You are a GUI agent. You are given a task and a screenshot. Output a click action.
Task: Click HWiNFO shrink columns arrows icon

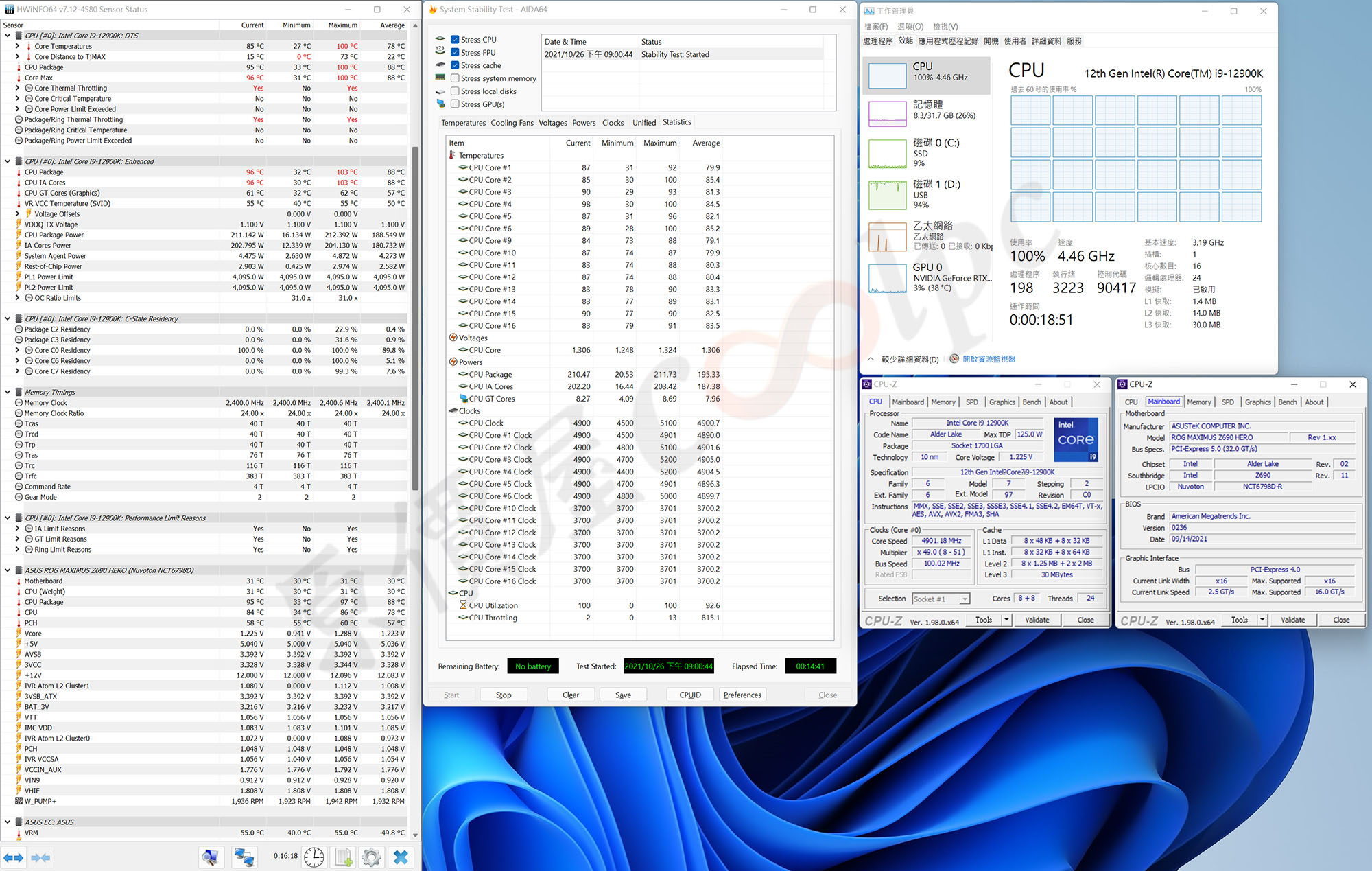point(40,857)
